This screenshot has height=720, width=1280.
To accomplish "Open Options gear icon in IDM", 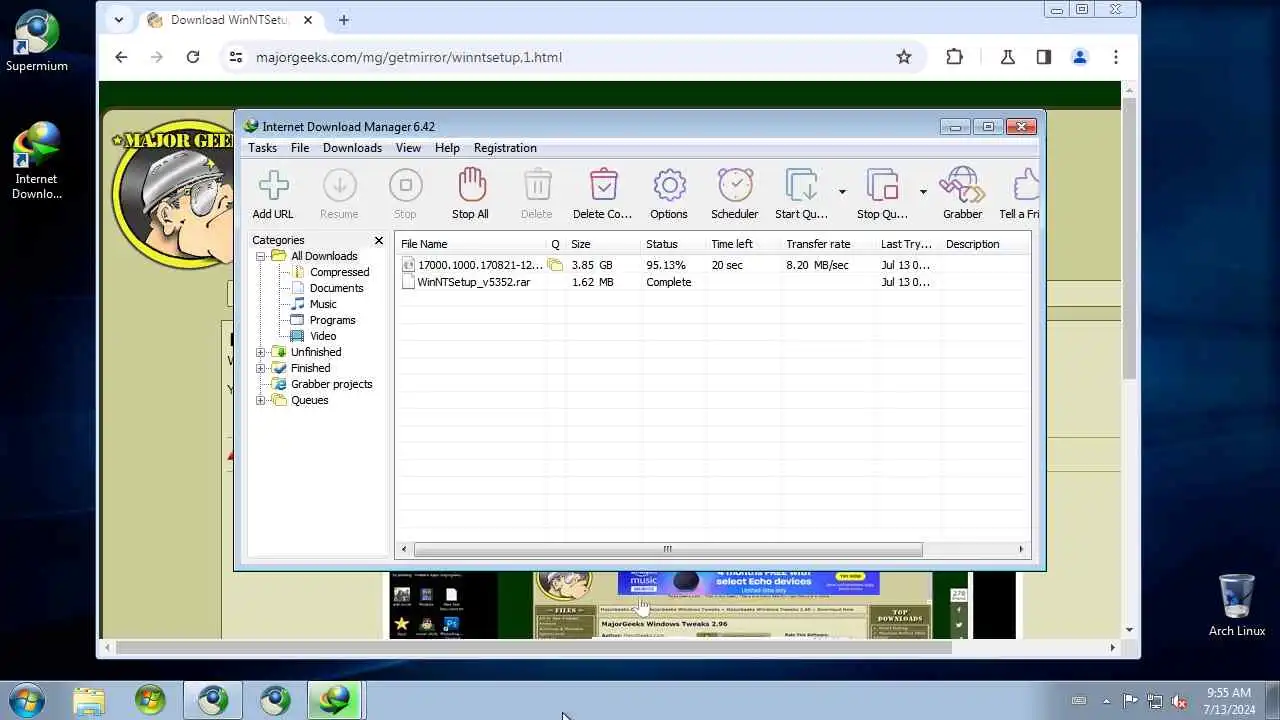I will [x=669, y=194].
